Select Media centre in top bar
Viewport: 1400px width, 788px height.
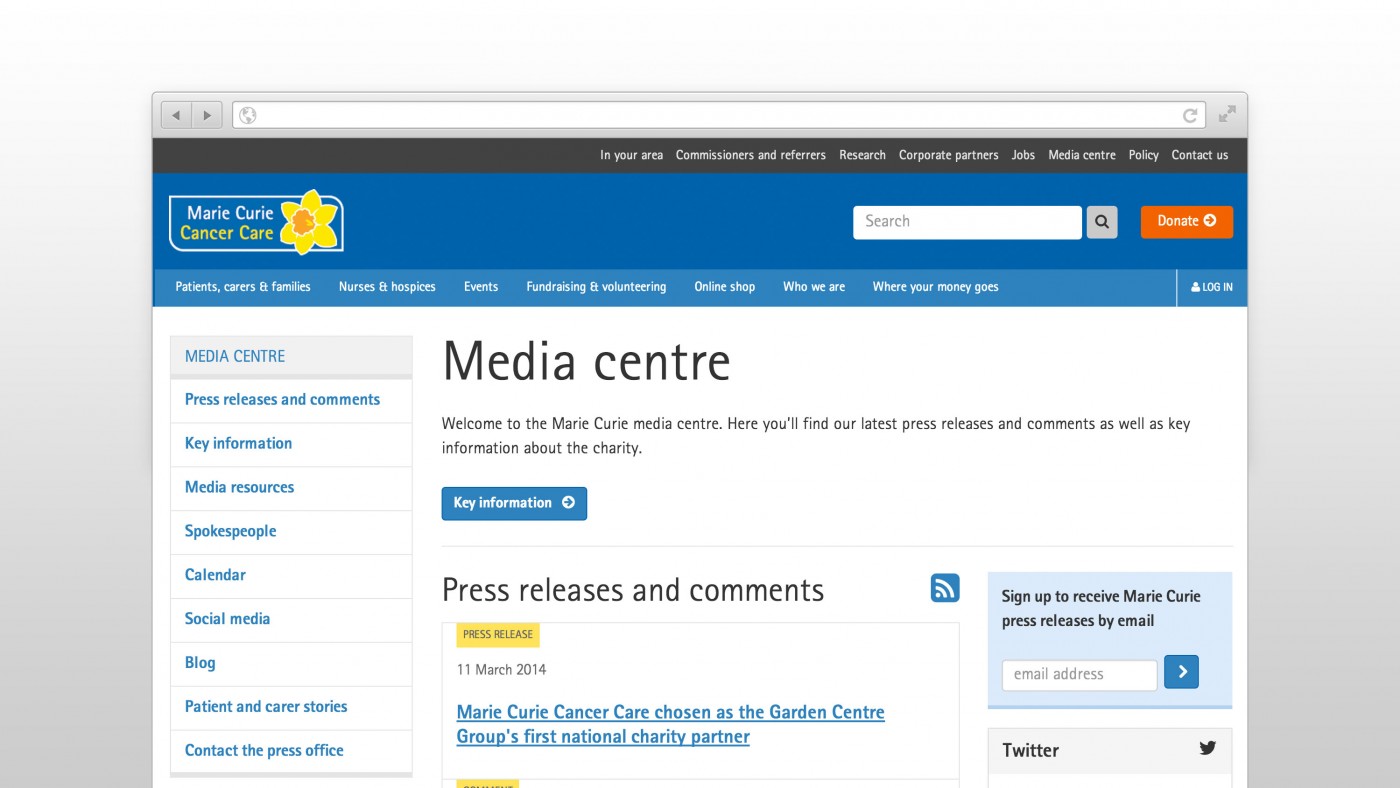click(x=1082, y=155)
